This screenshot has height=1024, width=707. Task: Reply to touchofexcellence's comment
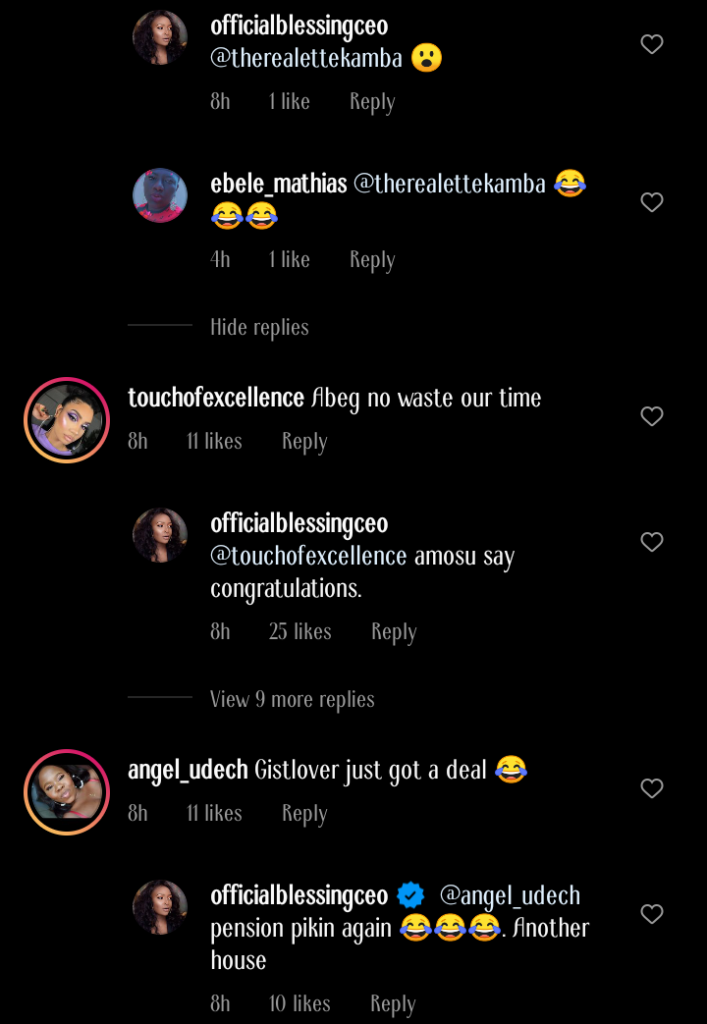click(x=304, y=442)
